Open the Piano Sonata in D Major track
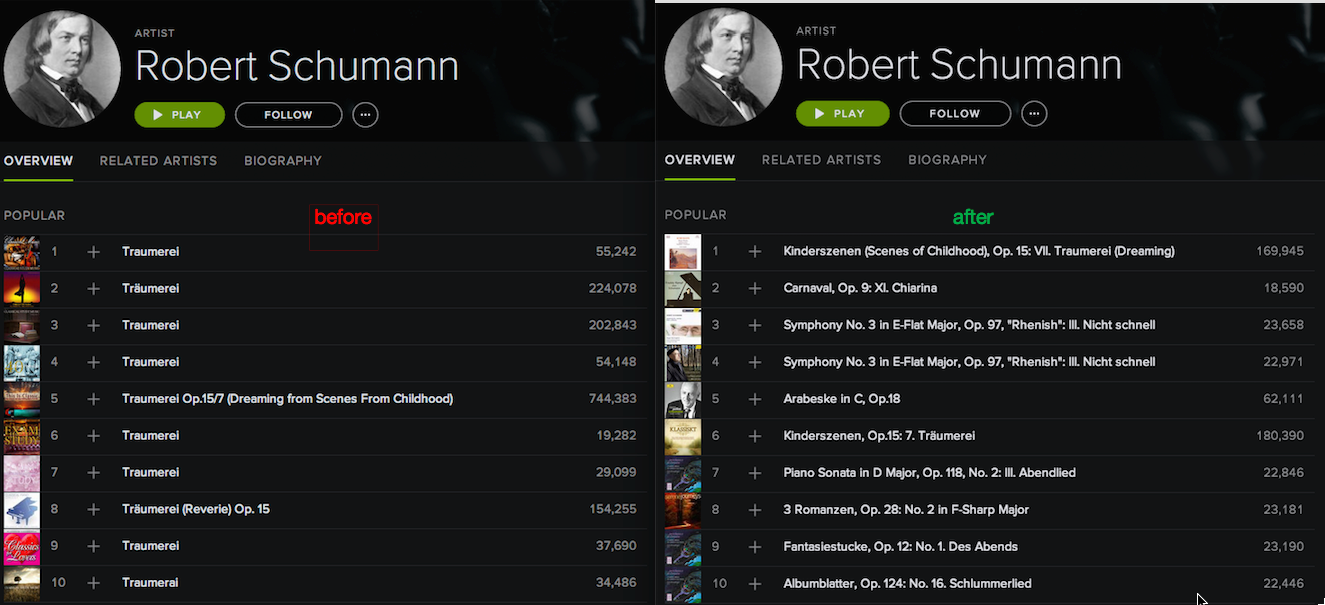The width and height of the screenshot is (1325, 605). coord(929,473)
